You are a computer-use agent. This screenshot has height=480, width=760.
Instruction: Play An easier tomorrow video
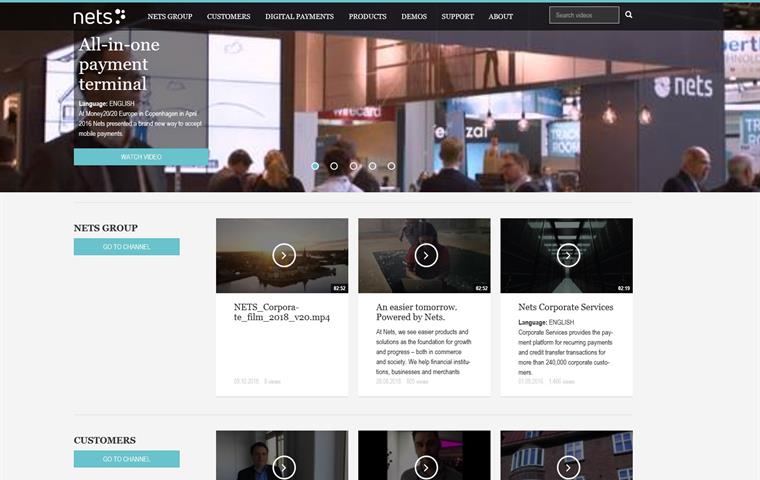pyautogui.click(x=426, y=256)
